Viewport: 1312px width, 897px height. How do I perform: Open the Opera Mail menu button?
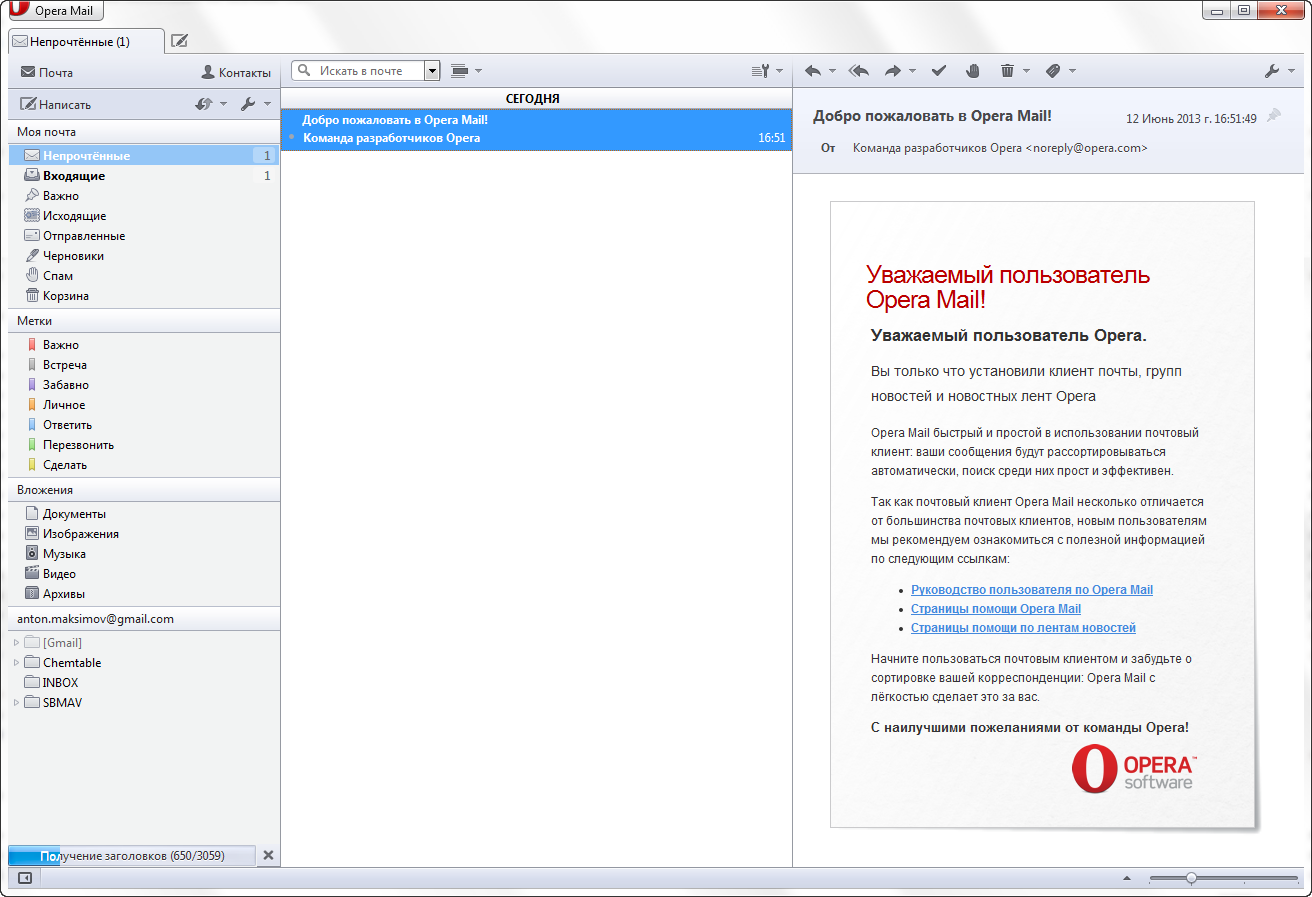[54, 11]
